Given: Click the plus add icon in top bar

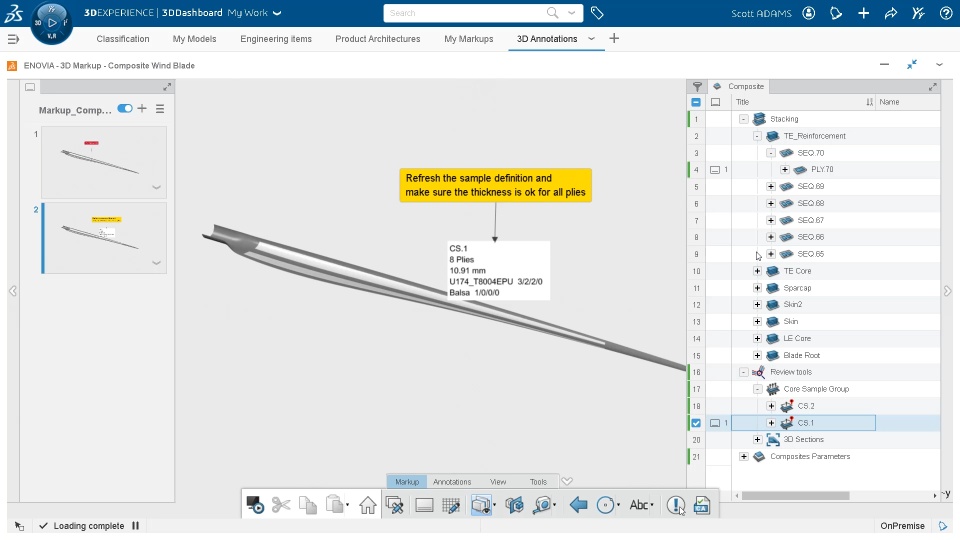Looking at the screenshot, I should click(863, 13).
